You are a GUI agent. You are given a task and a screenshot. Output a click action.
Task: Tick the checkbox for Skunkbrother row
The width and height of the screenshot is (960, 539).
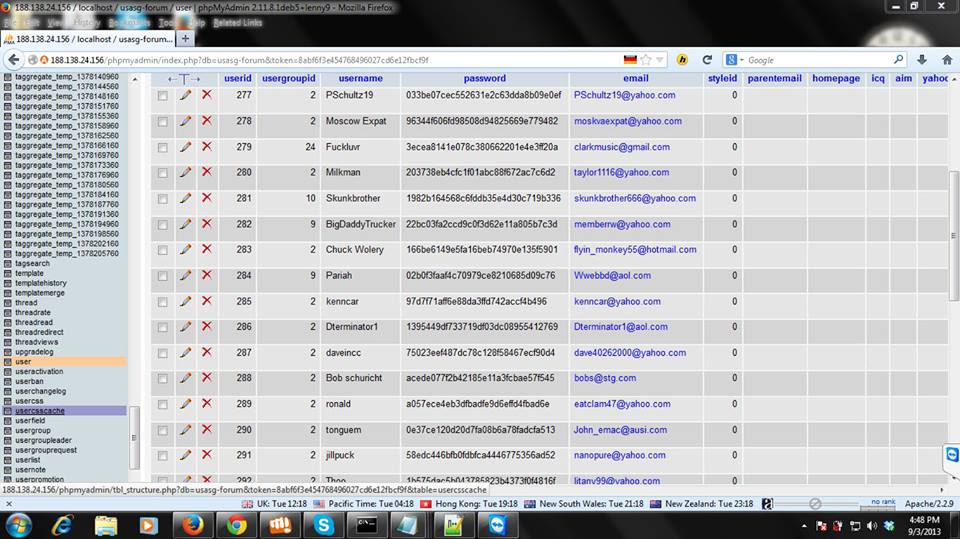click(162, 199)
